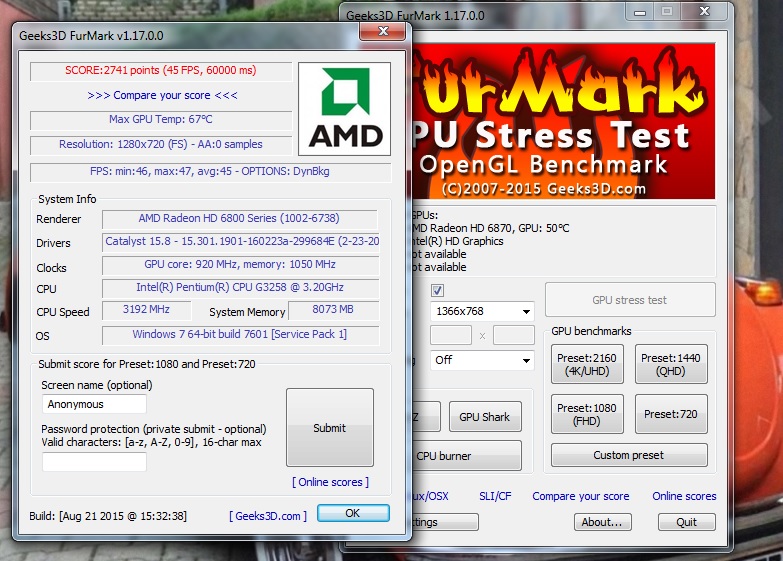783x561 pixels.
Task: Start the GPU stress test
Action: (630, 300)
